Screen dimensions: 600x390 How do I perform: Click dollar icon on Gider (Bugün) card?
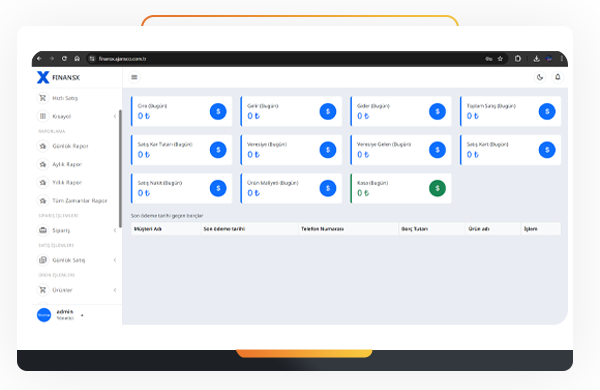pos(437,111)
